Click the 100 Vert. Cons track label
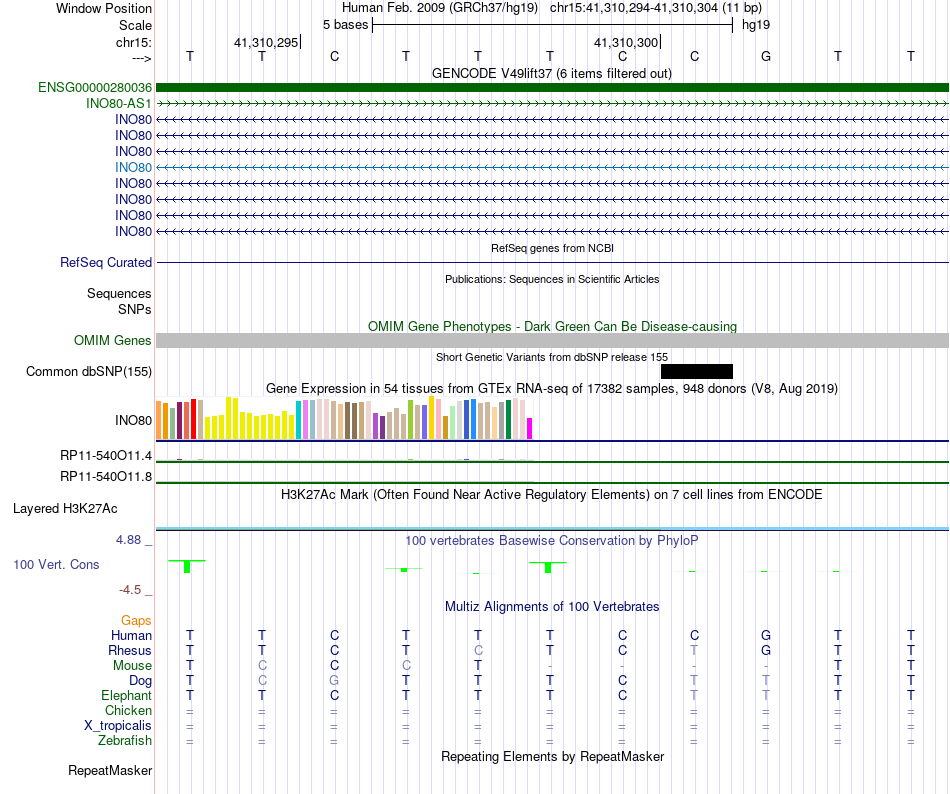This screenshot has width=950, height=794. coord(56,564)
